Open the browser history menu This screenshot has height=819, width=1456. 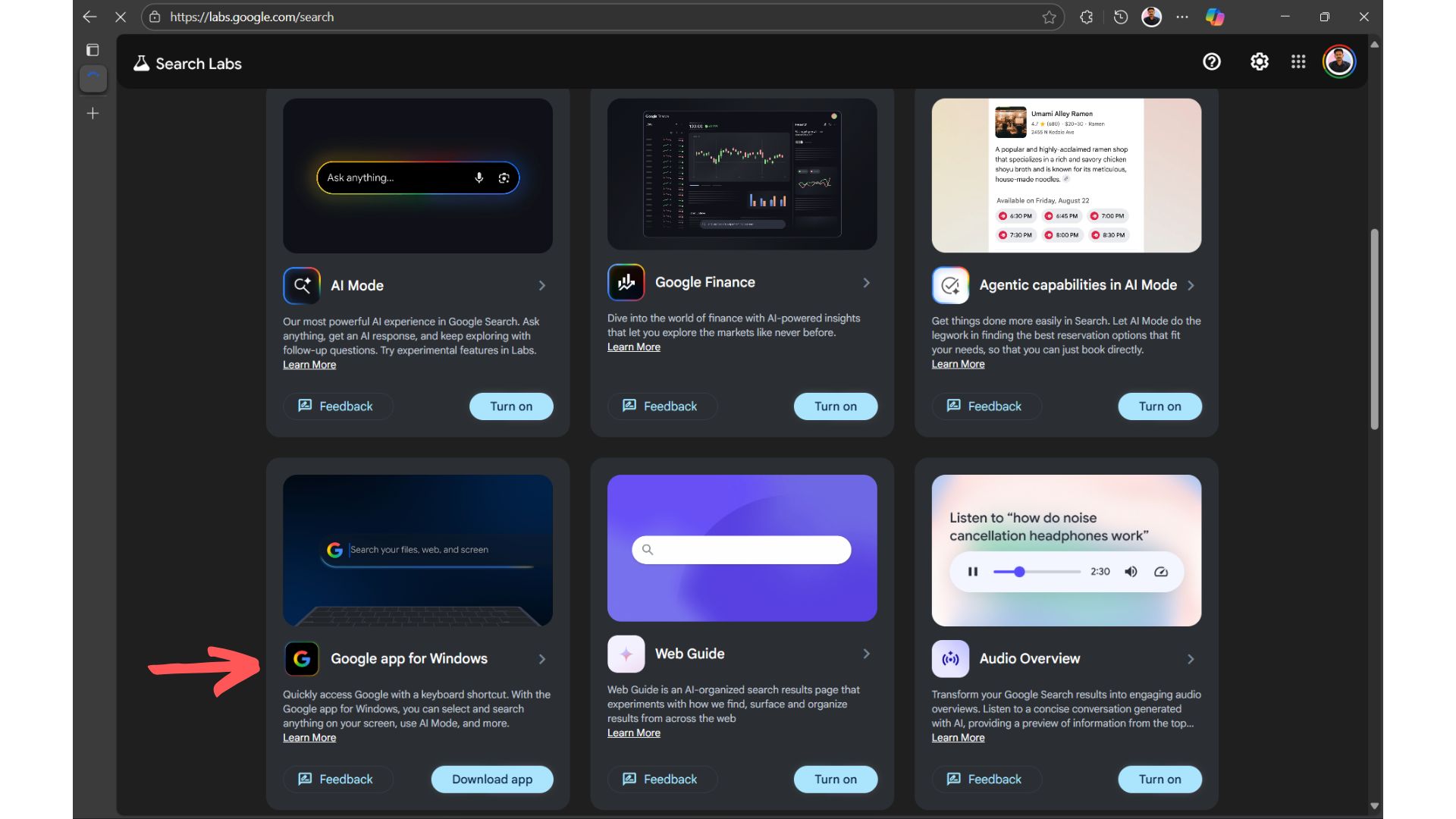[1120, 17]
